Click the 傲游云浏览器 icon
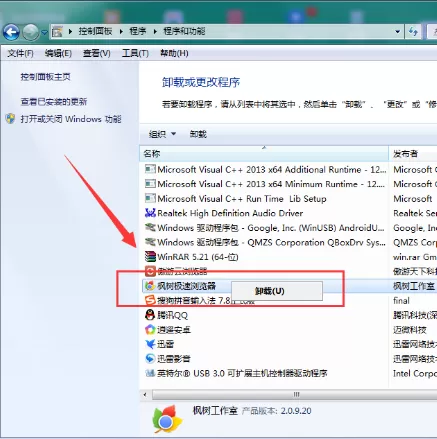The width and height of the screenshot is (437, 439). (x=150, y=271)
